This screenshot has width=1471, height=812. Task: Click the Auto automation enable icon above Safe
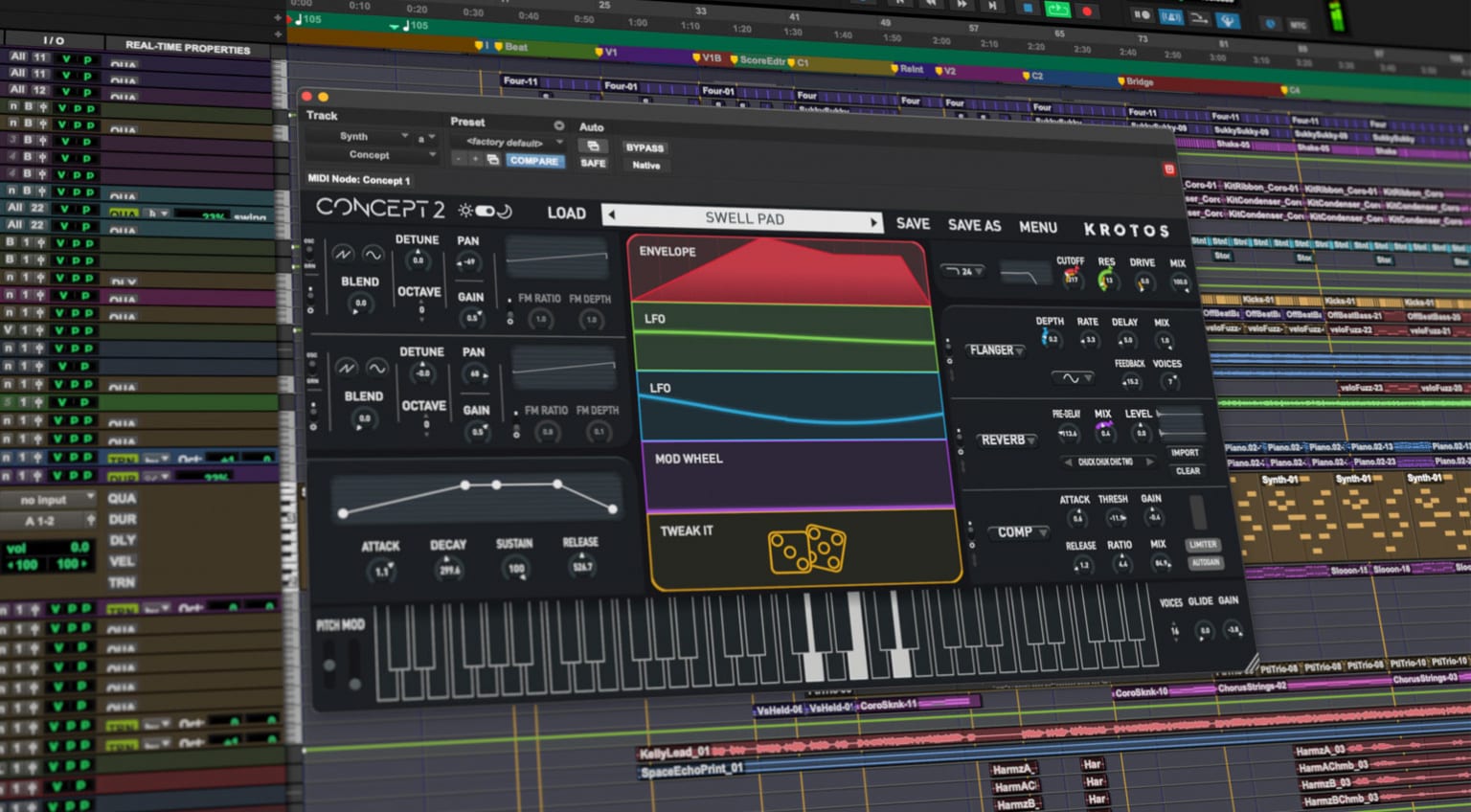coord(593,146)
